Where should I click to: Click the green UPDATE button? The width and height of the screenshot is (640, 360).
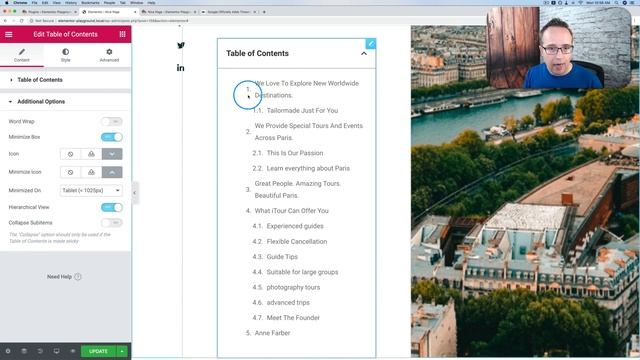pyautogui.click(x=98, y=351)
